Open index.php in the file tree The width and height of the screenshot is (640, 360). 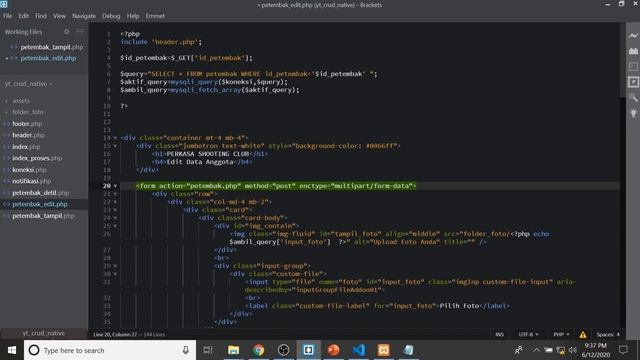(26, 147)
